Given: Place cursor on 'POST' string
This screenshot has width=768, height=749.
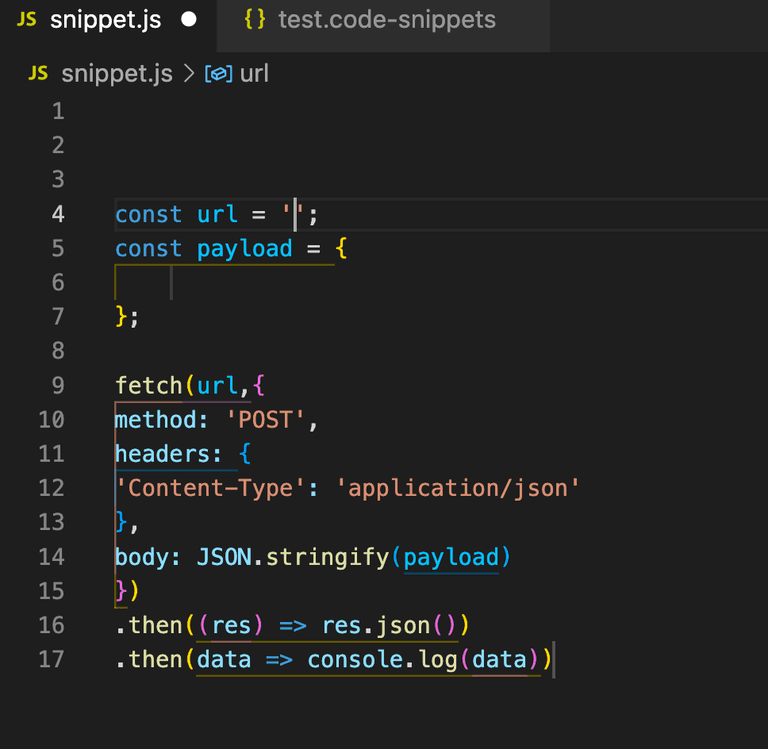Looking at the screenshot, I should pos(265,420).
